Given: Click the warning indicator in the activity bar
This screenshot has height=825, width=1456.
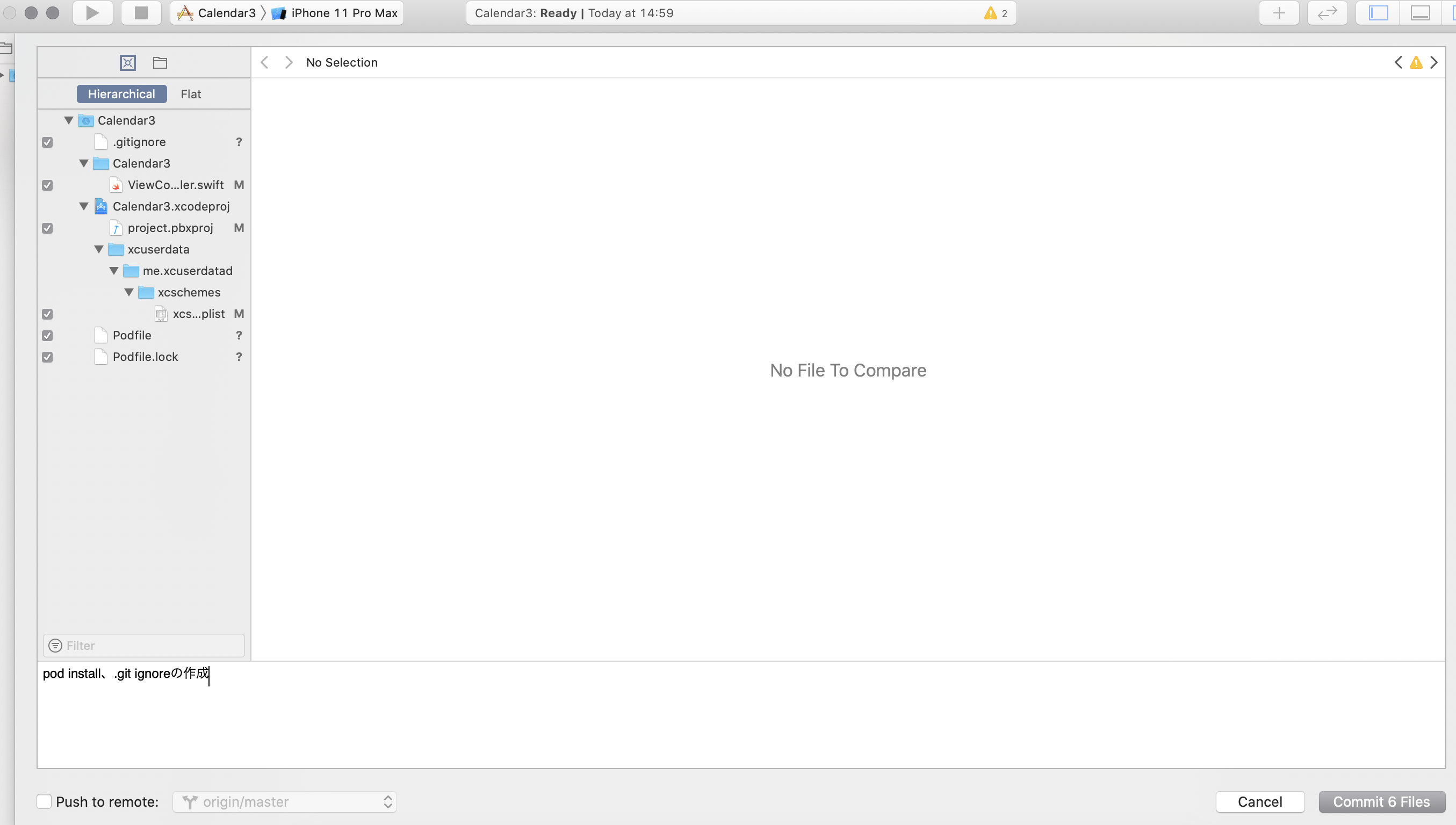Looking at the screenshot, I should [x=995, y=13].
